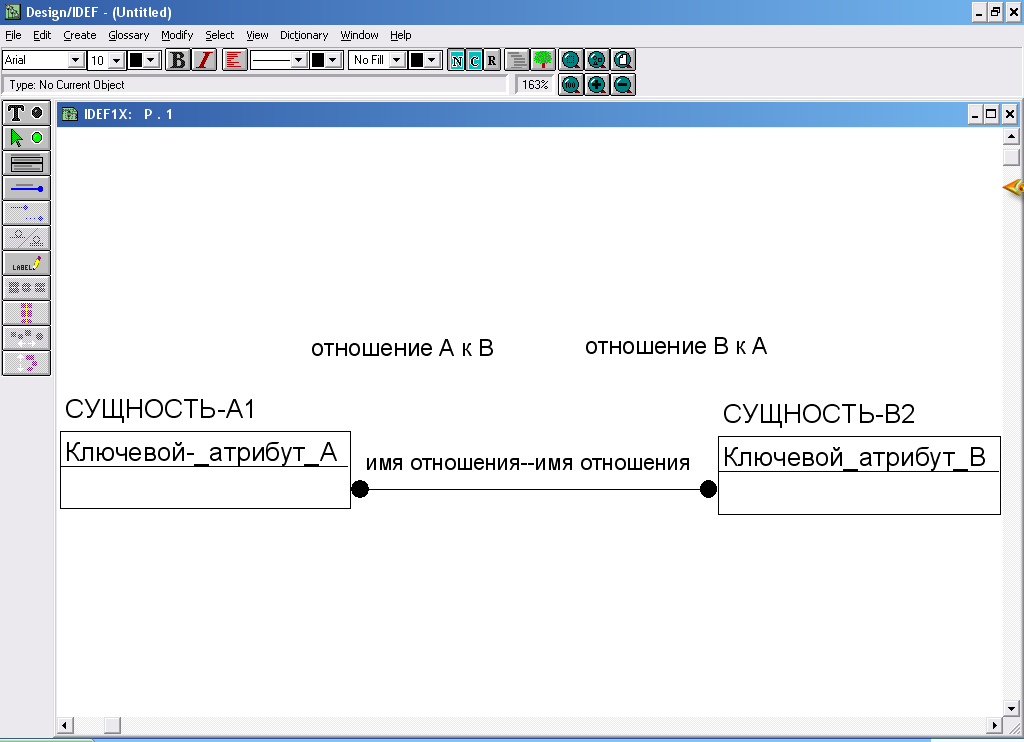Select the отношение A к B label
1024x742 pixels.
402,348
